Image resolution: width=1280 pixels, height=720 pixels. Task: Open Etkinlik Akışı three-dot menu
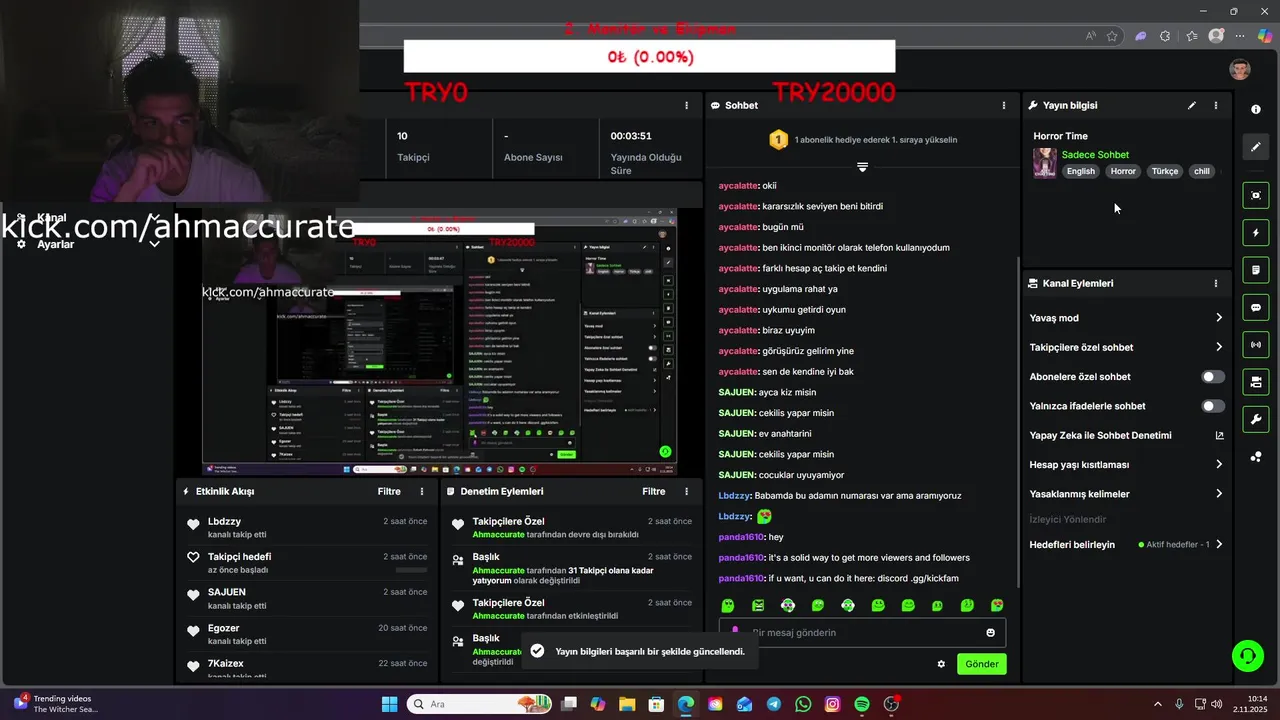pyautogui.click(x=422, y=491)
